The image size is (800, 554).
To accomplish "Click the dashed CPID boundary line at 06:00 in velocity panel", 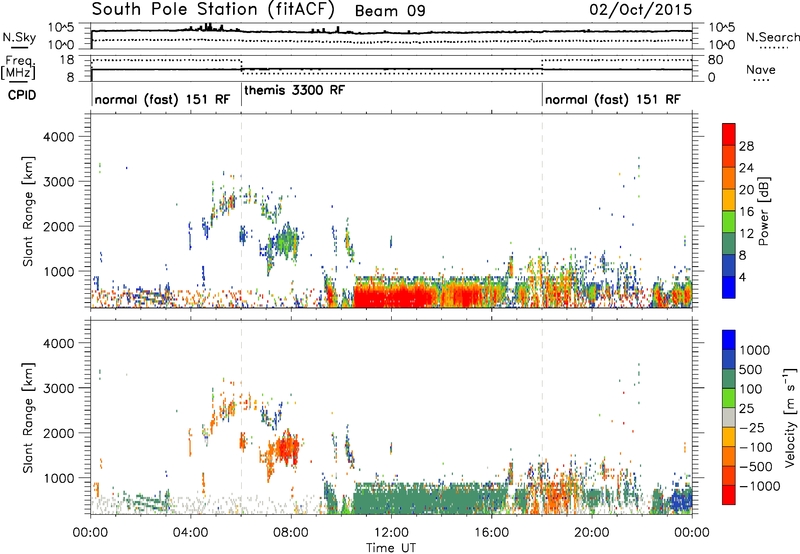I will click(241, 418).
